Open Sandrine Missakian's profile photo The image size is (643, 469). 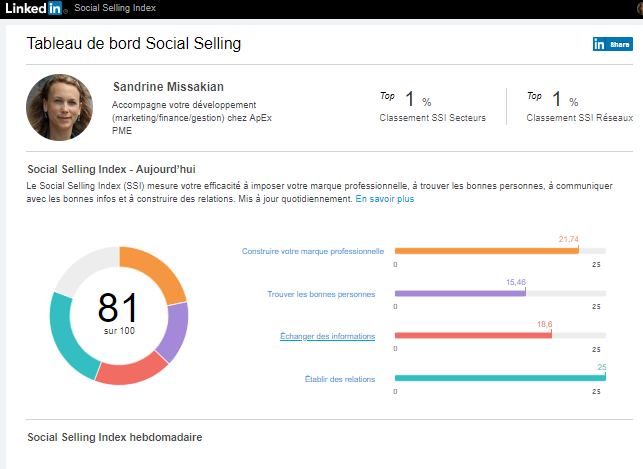[59, 107]
